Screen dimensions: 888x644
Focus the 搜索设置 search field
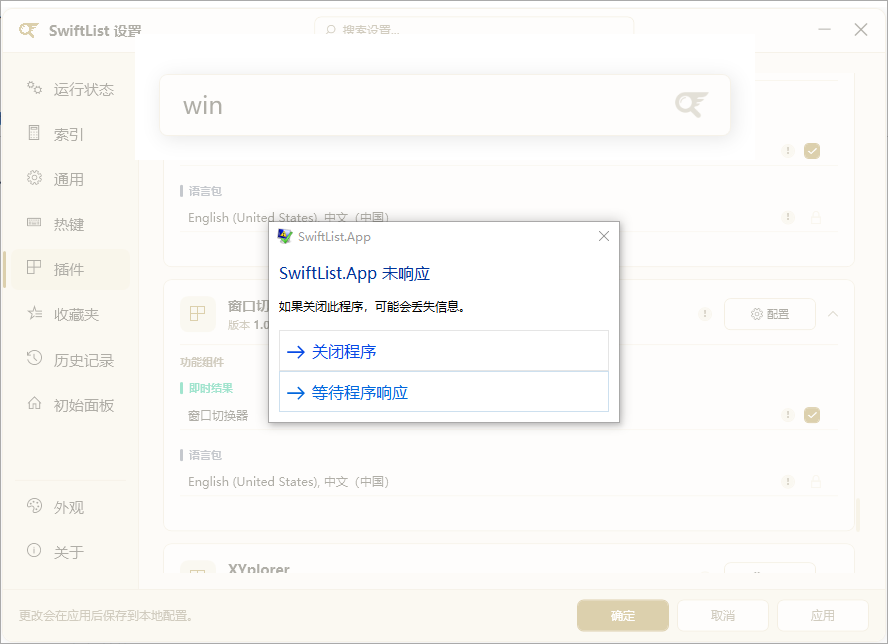pos(474,28)
